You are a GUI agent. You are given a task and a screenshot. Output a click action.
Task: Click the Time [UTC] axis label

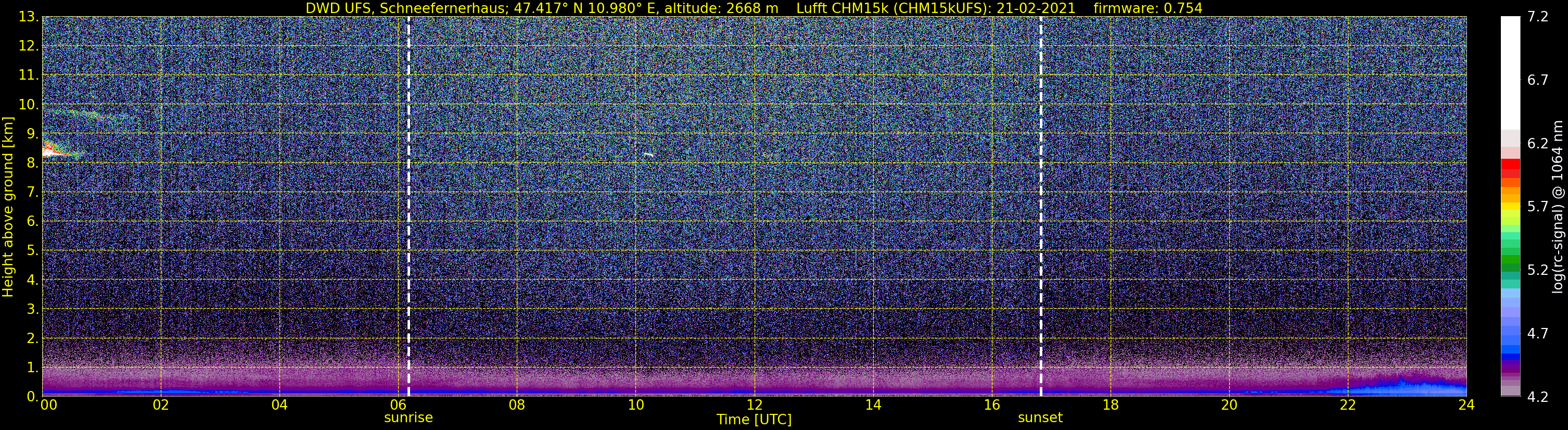pos(754,419)
